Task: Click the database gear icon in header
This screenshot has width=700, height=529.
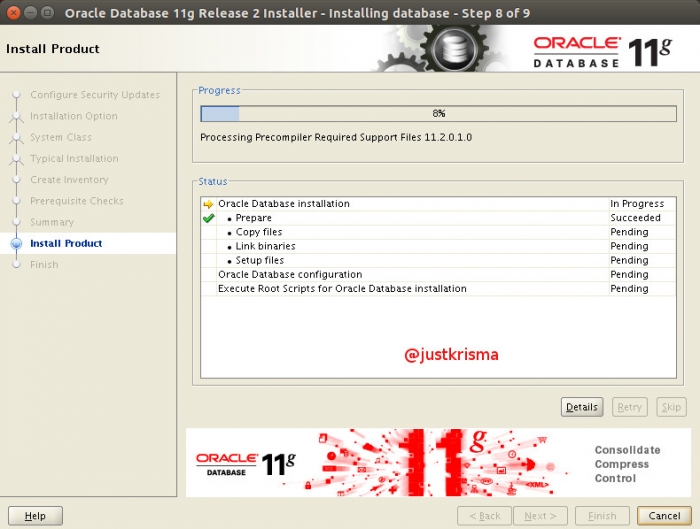Action: (x=454, y=48)
